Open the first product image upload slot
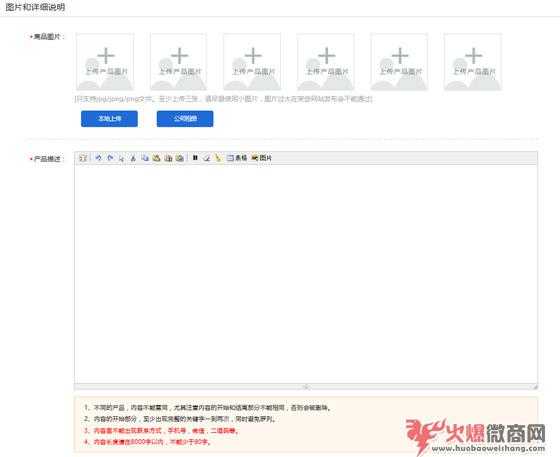Image resolution: width=560 pixels, height=457 pixels. coord(105,62)
